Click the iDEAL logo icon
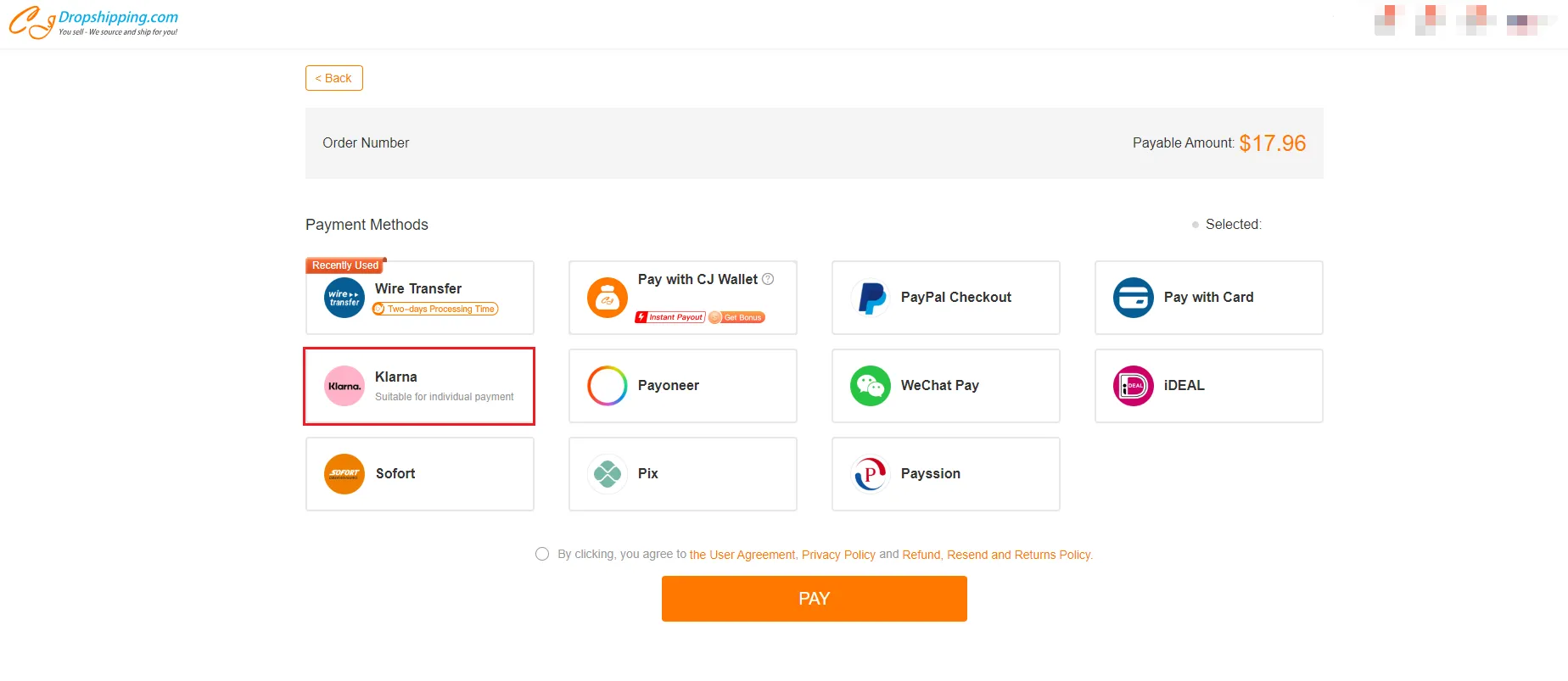The width and height of the screenshot is (1568, 681). tap(1134, 386)
